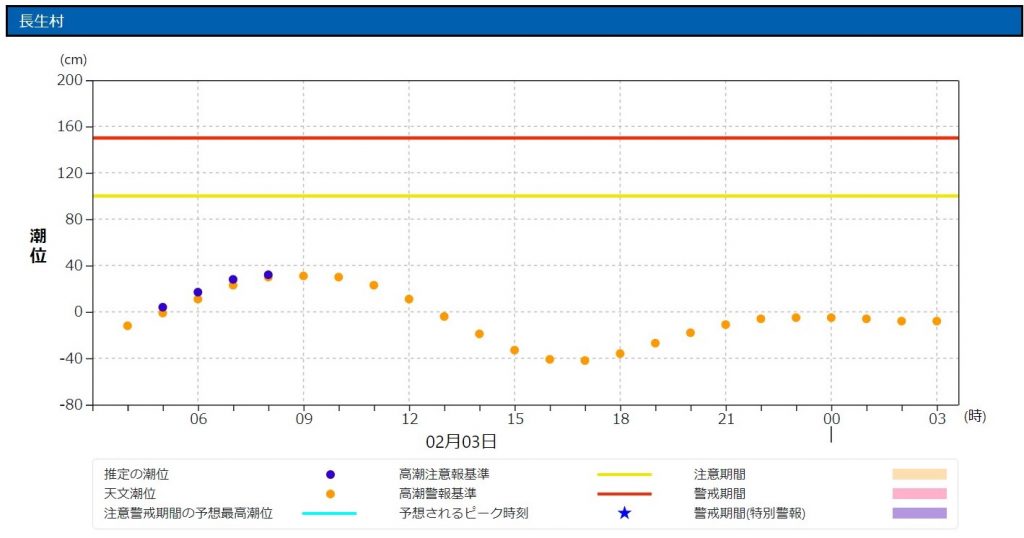The image size is (1024, 538).
Task: Click the blue estimated tide point at 06 o'clock
Action: tap(198, 293)
